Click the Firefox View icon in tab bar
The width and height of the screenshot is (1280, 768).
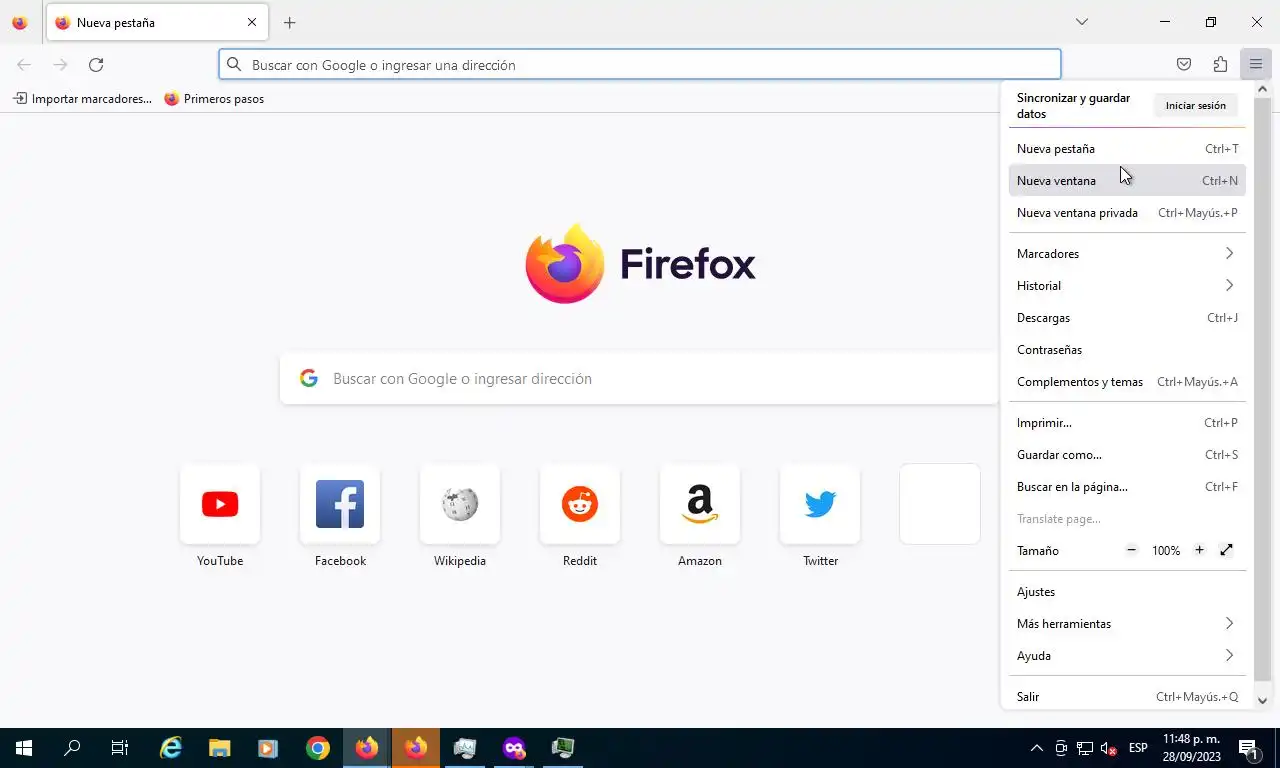coord(20,22)
